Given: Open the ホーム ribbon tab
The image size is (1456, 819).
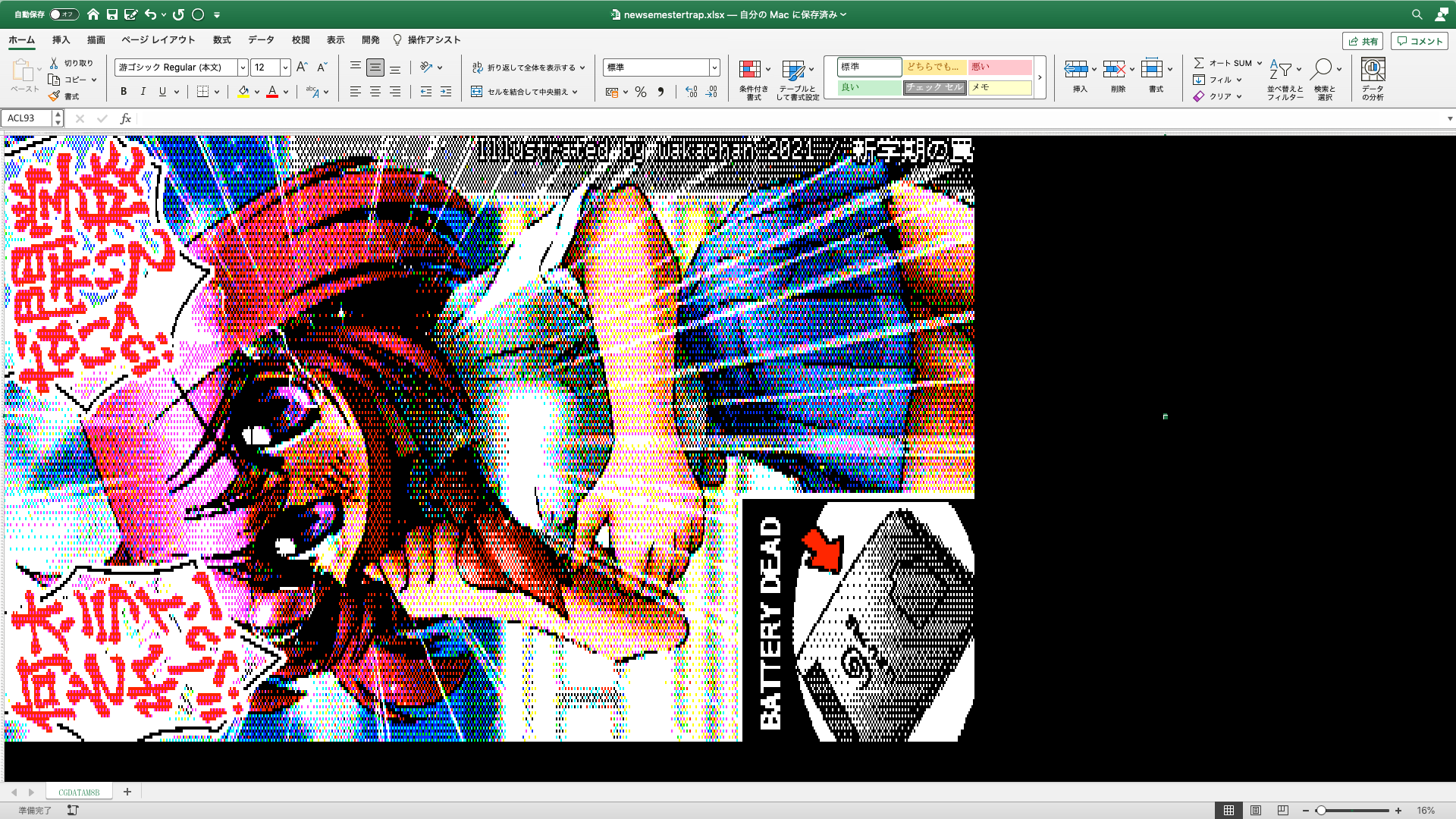Looking at the screenshot, I should (x=22, y=39).
